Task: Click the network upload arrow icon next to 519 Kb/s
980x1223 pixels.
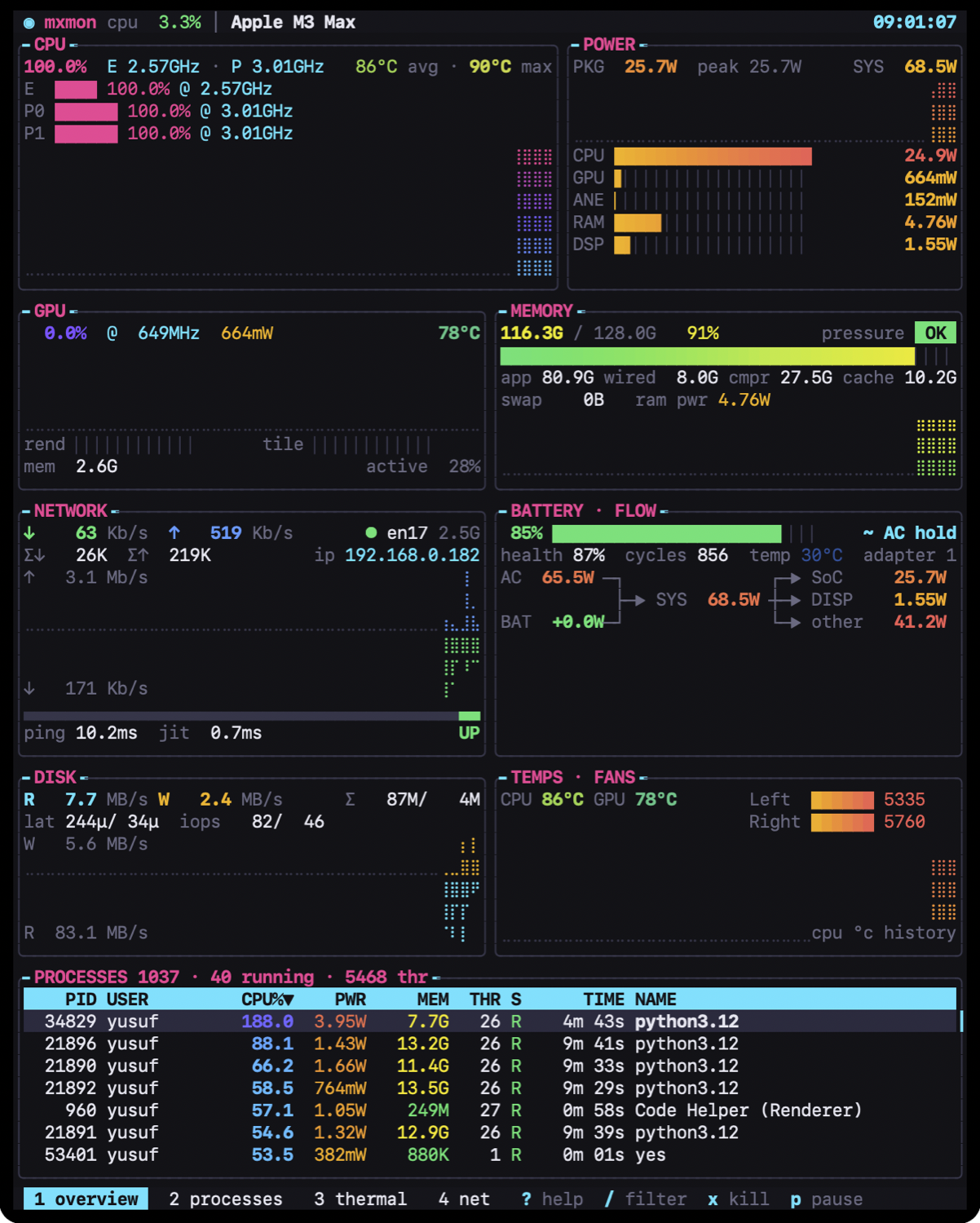Action: pyautogui.click(x=174, y=532)
